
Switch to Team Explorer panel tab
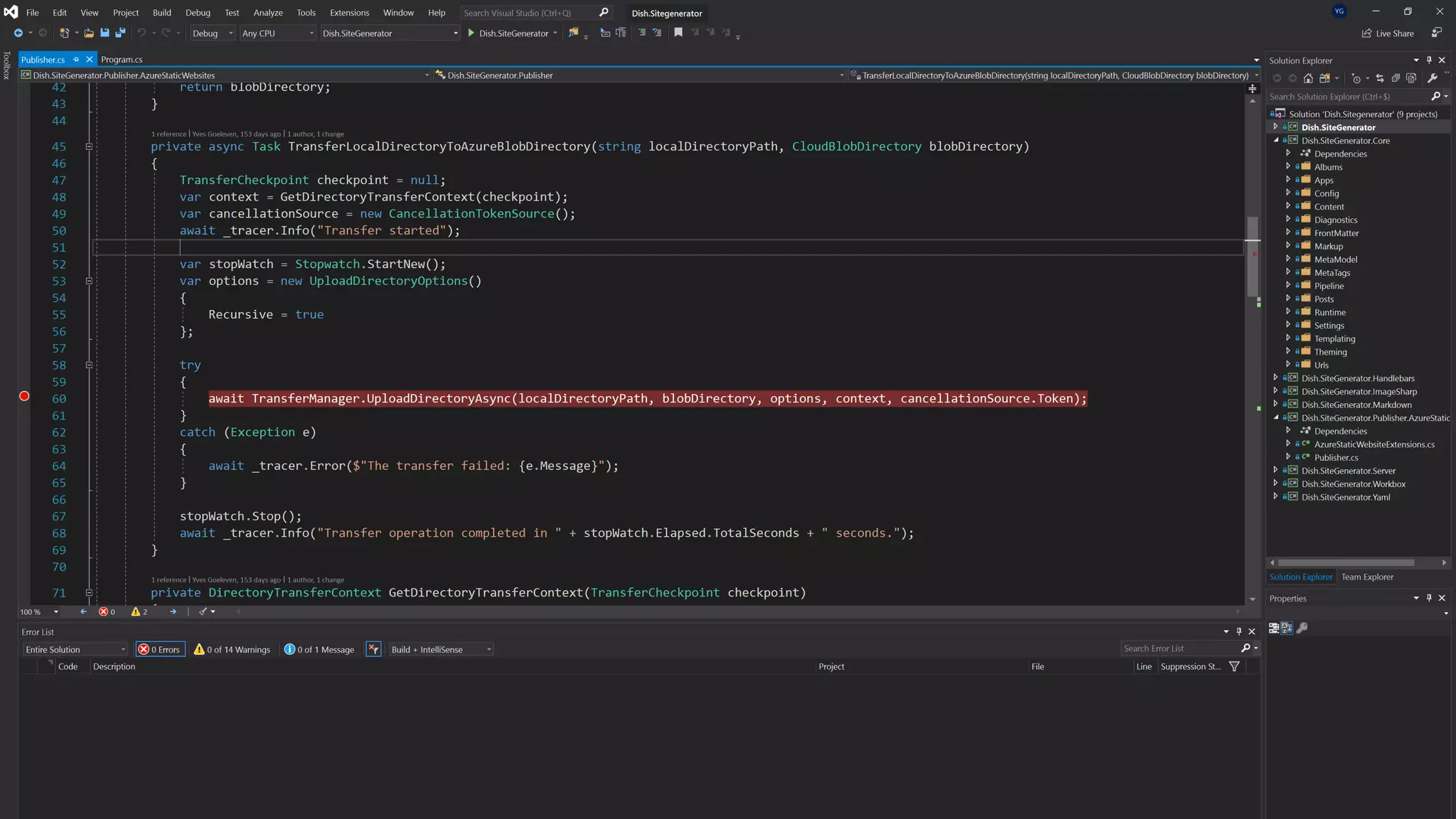pyautogui.click(x=1366, y=577)
